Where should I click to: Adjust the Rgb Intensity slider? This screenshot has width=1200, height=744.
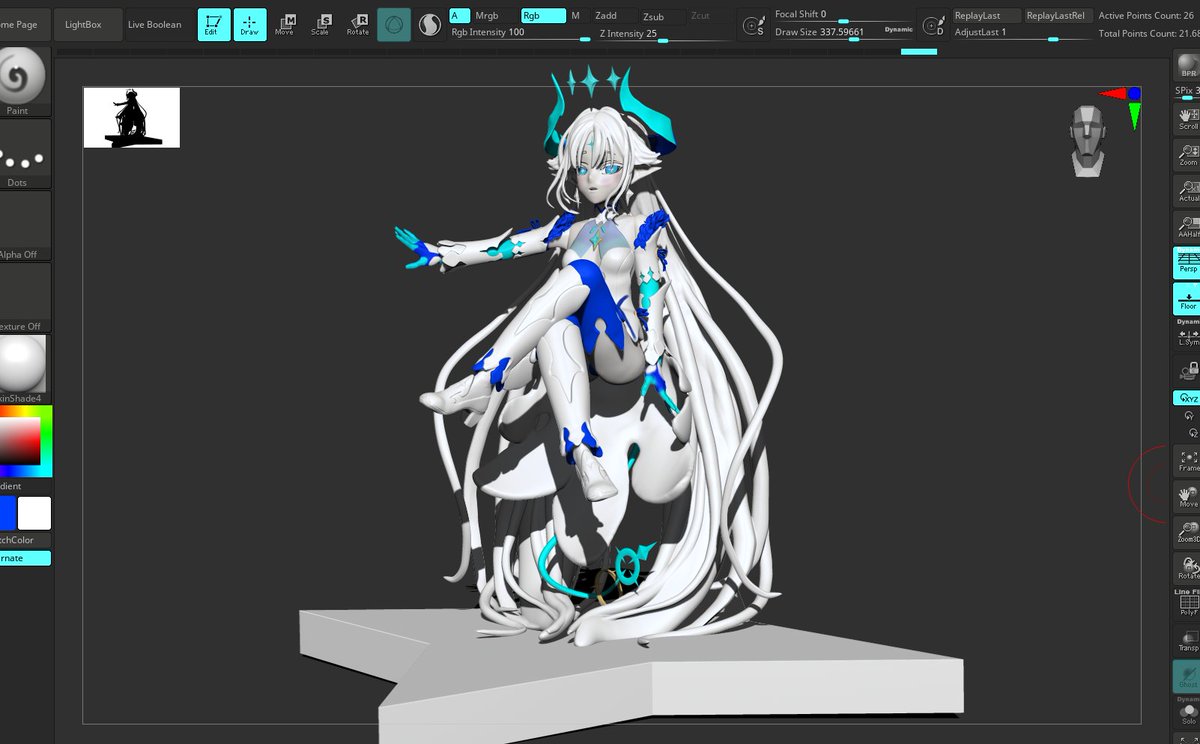coord(520,33)
